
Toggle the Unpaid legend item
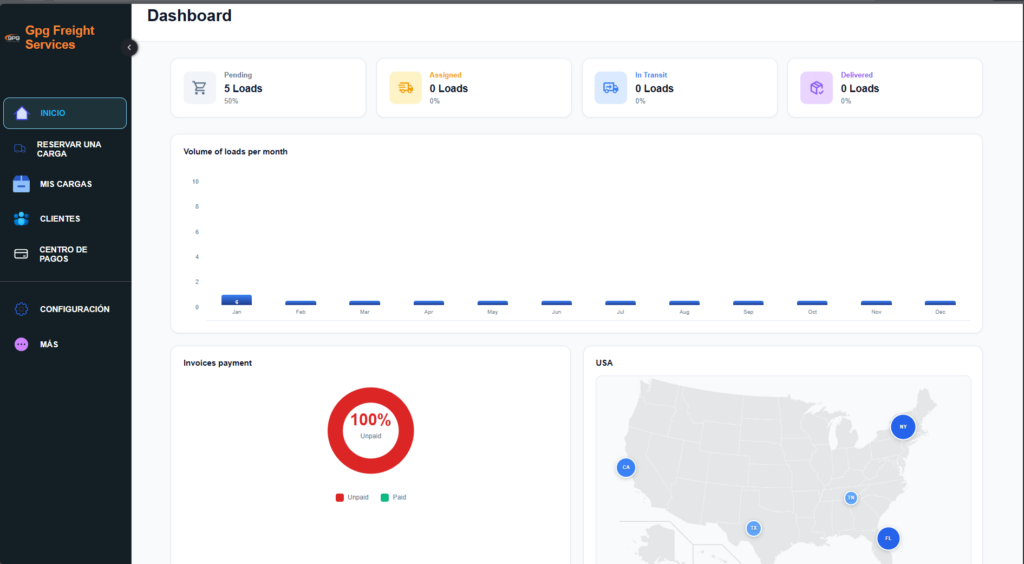tap(352, 497)
